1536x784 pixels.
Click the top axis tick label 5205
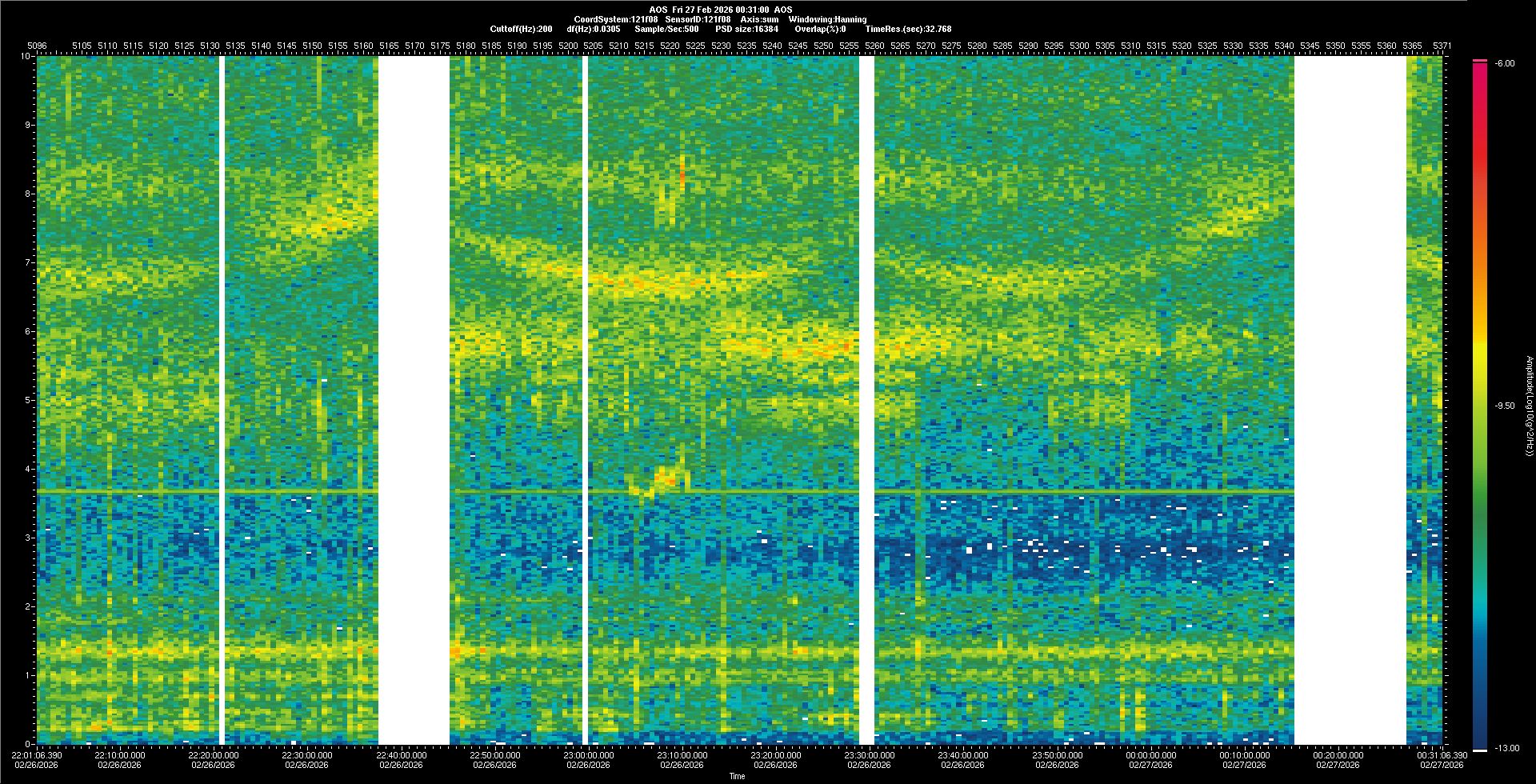594,46
